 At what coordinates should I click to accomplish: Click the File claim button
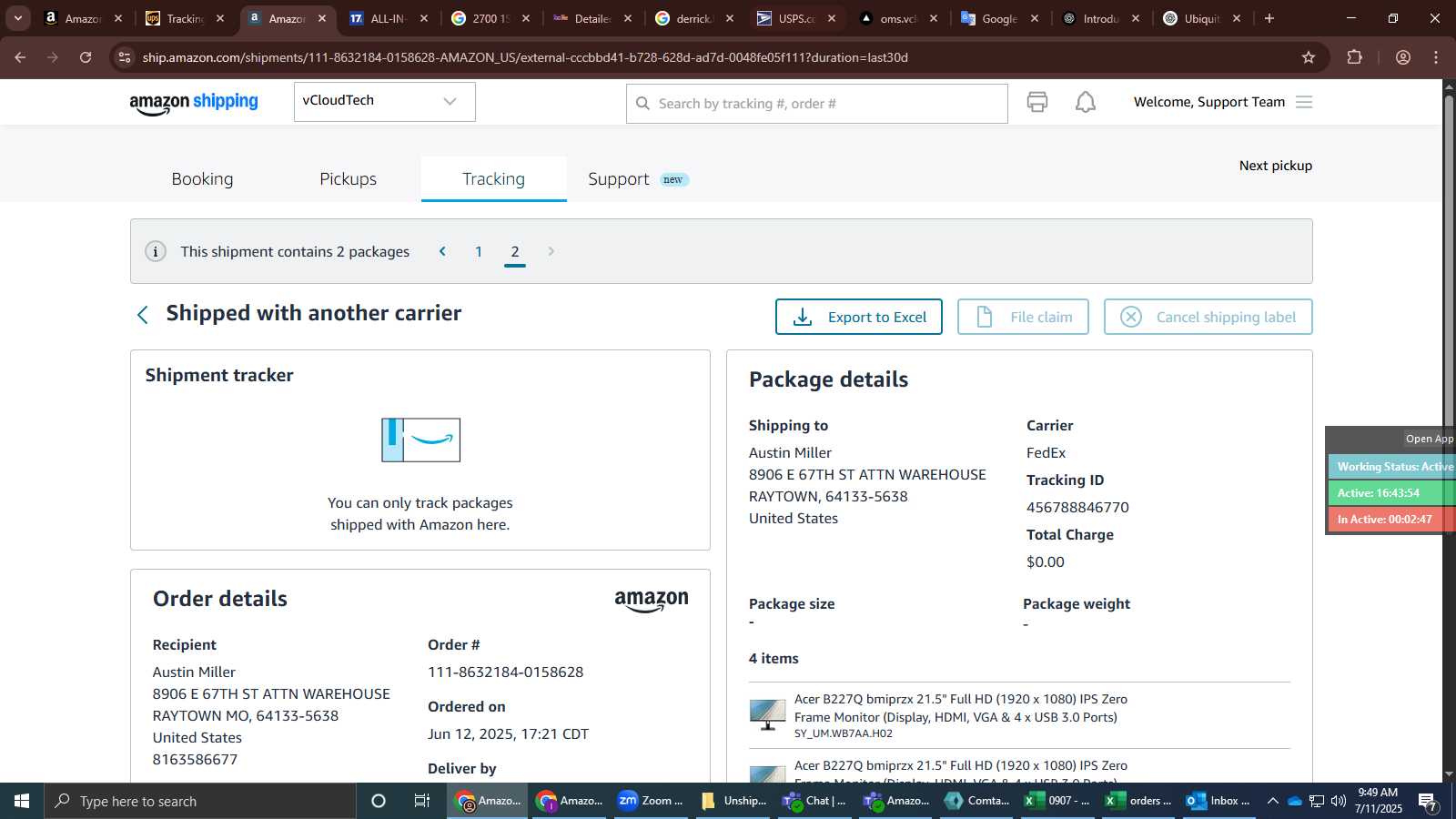[1023, 317]
